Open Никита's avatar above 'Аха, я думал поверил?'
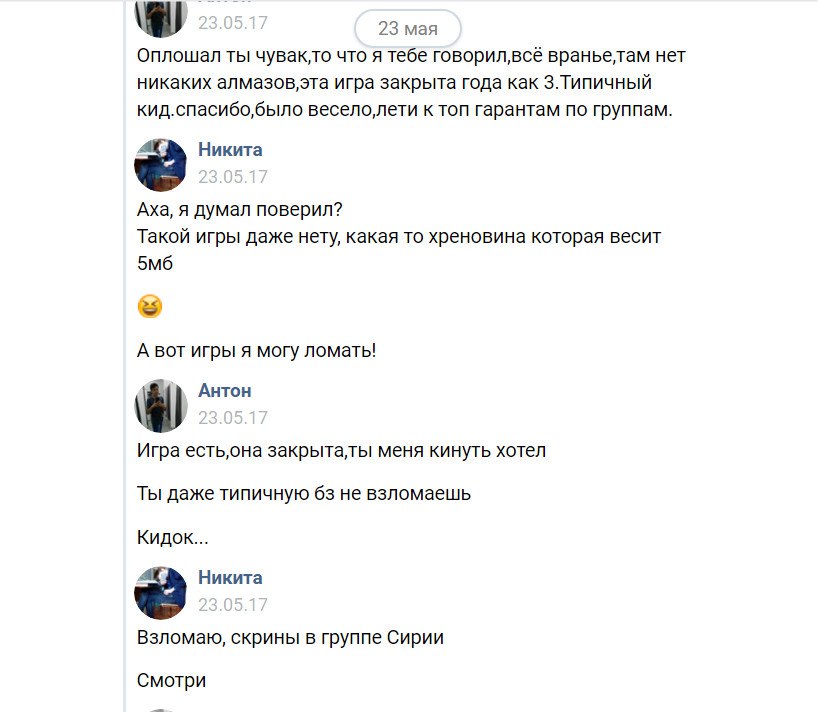 (x=161, y=165)
